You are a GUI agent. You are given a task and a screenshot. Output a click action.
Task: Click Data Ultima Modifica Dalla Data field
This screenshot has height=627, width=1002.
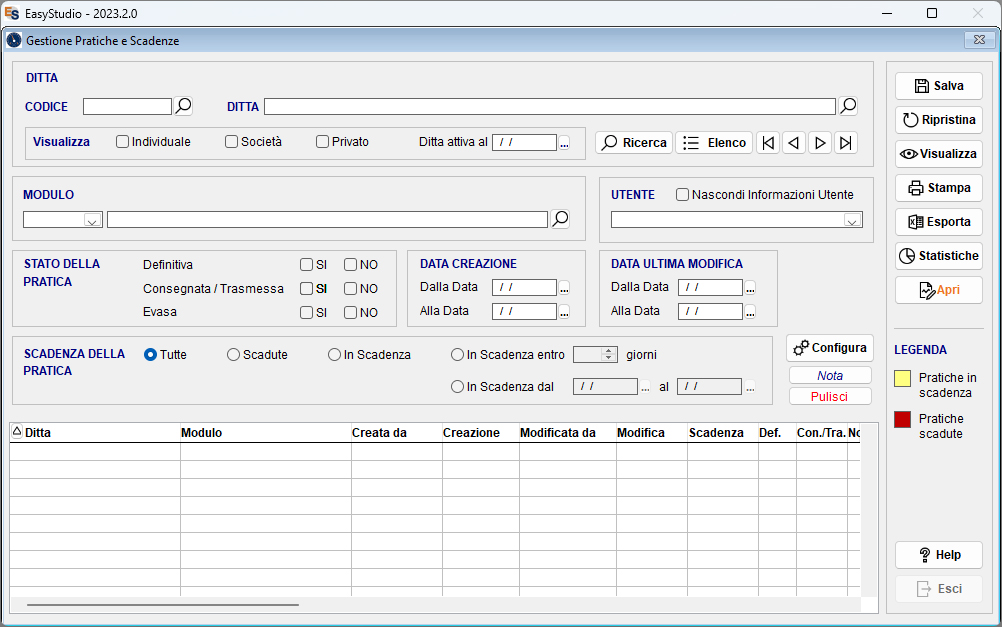711,288
